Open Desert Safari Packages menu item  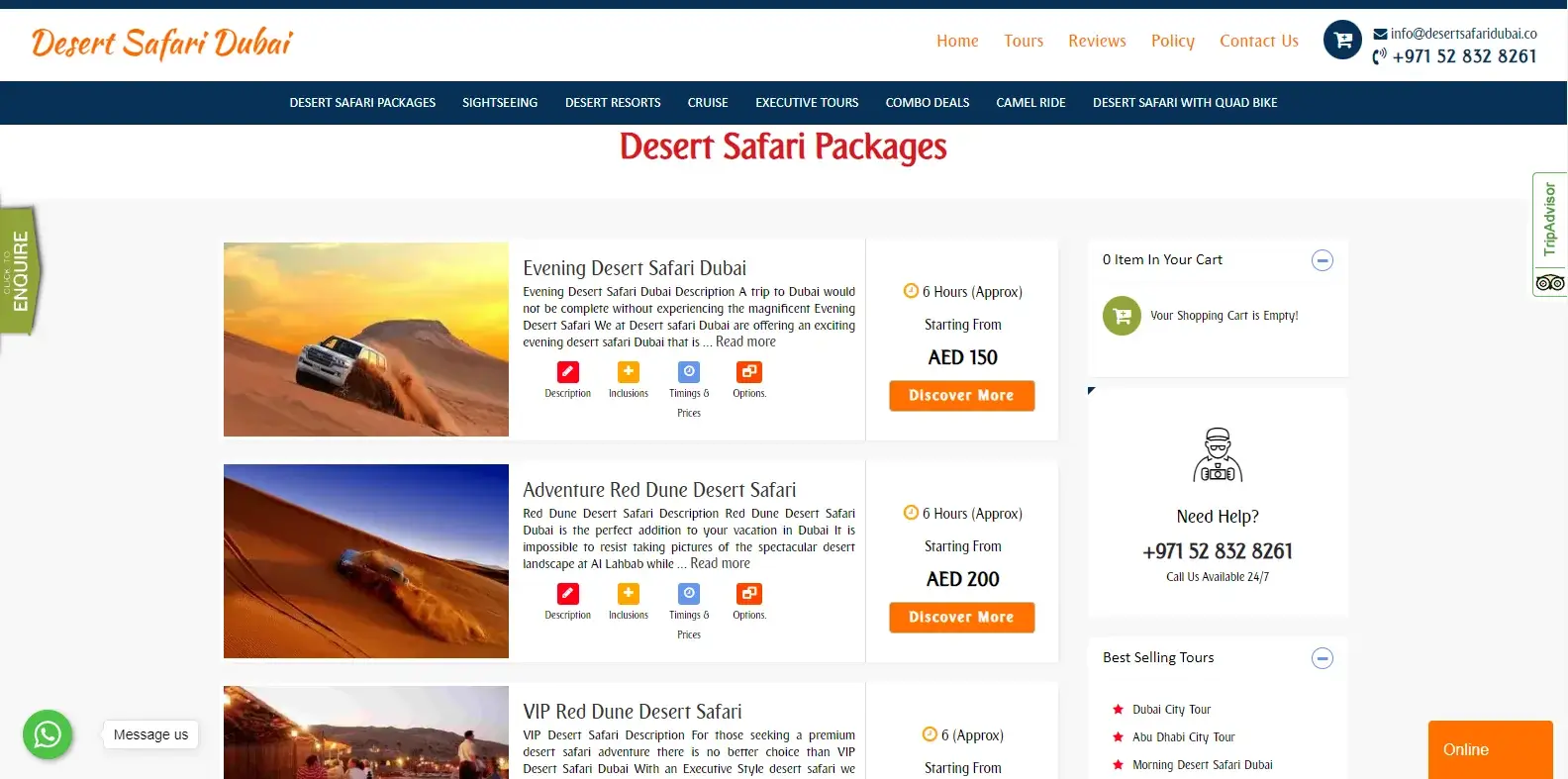click(x=362, y=103)
